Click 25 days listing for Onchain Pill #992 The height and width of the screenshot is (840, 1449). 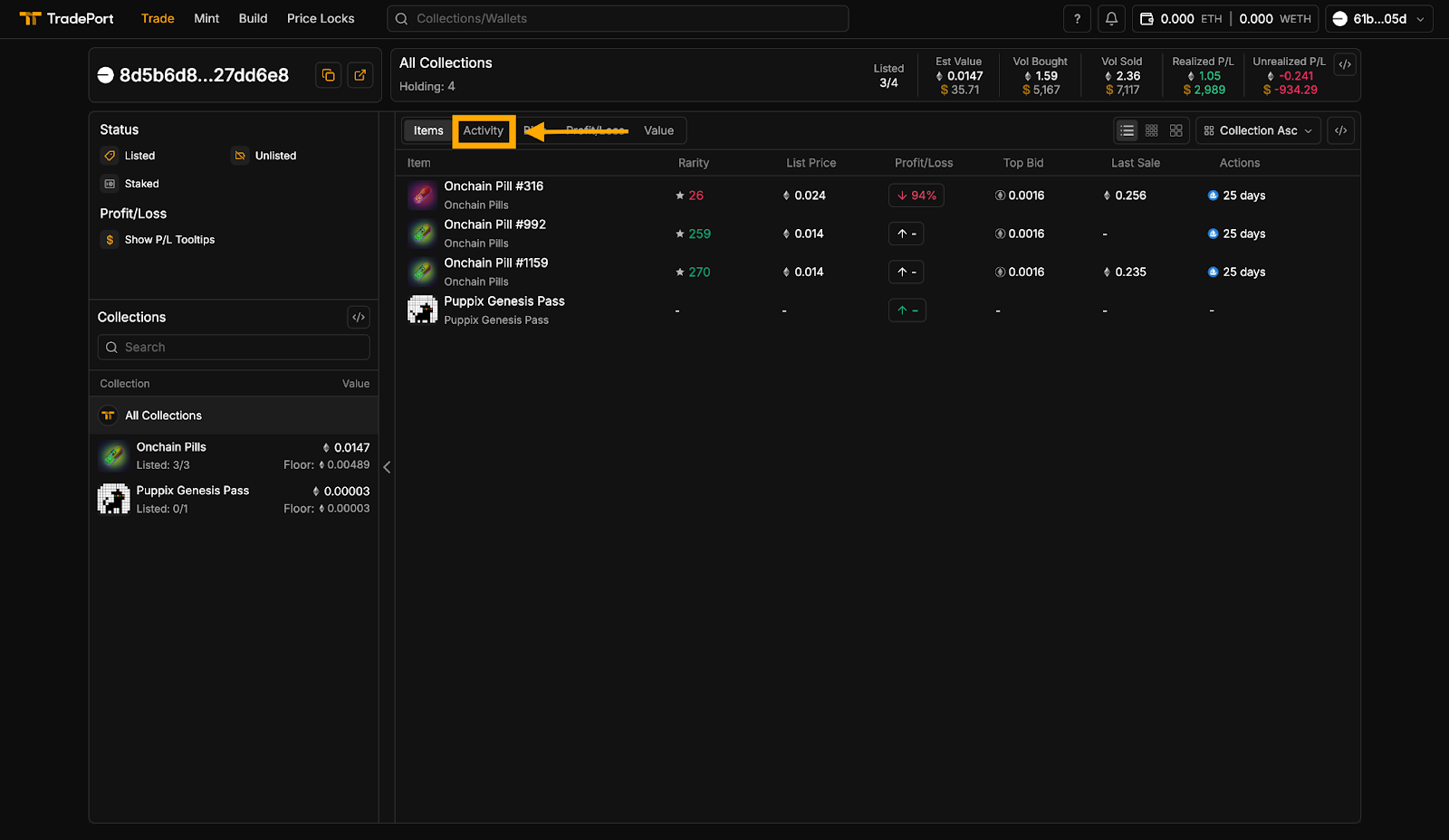coord(1236,234)
